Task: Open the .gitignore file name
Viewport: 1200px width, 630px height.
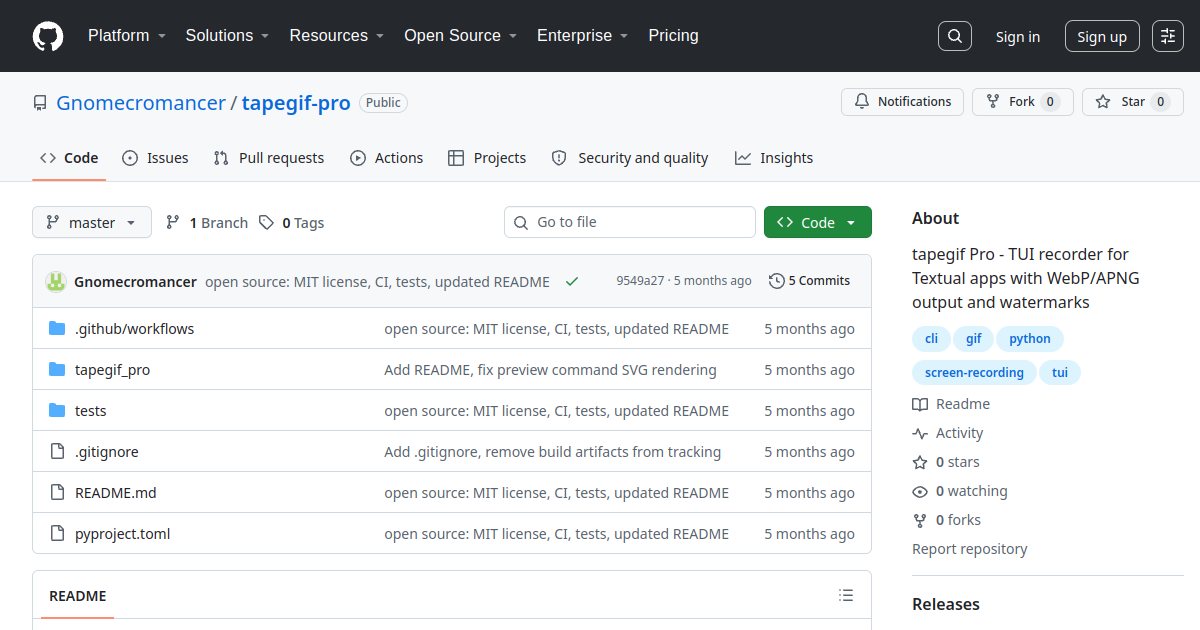Action: click(x=107, y=452)
